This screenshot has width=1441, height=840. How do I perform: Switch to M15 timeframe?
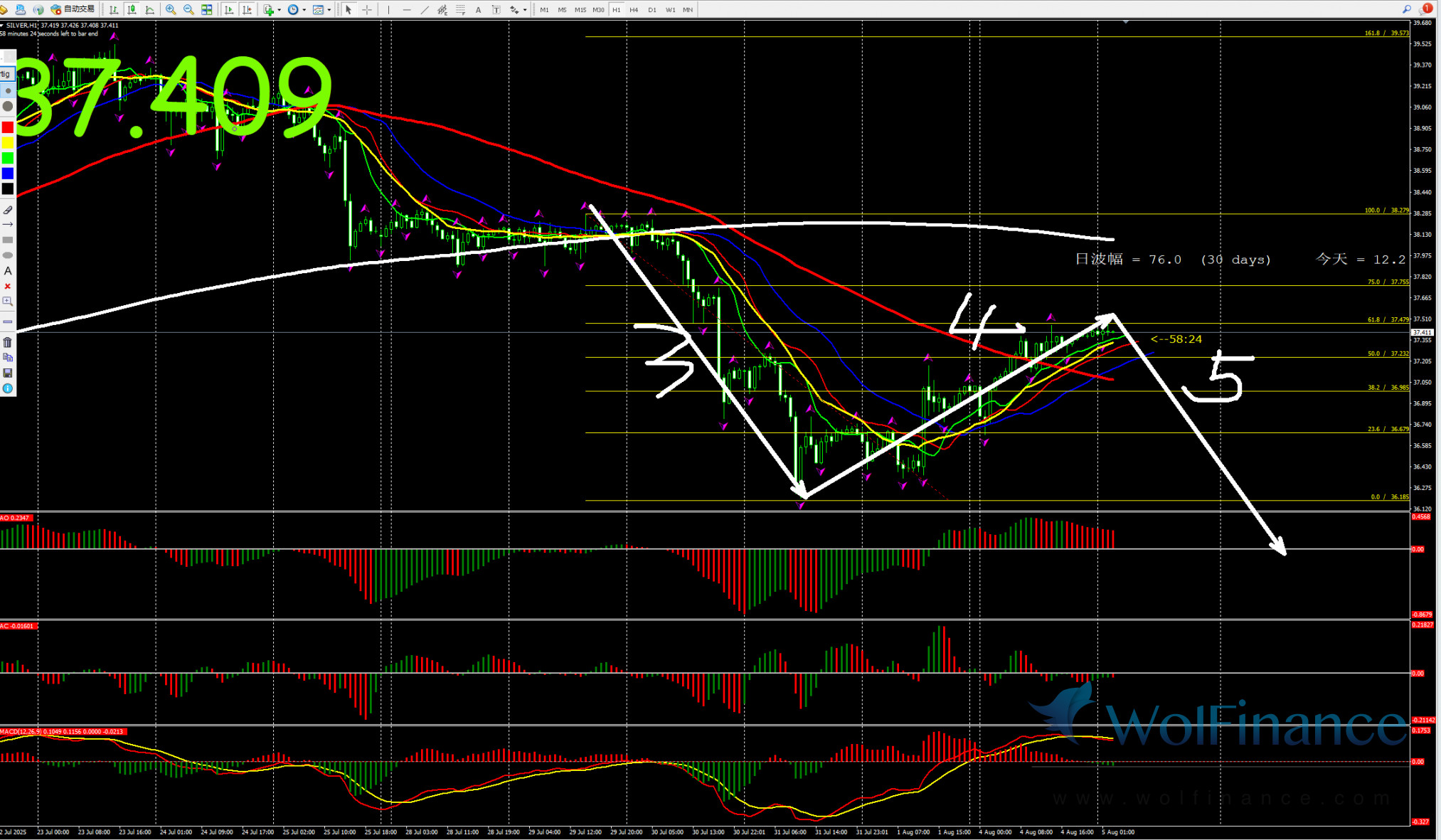(x=580, y=10)
